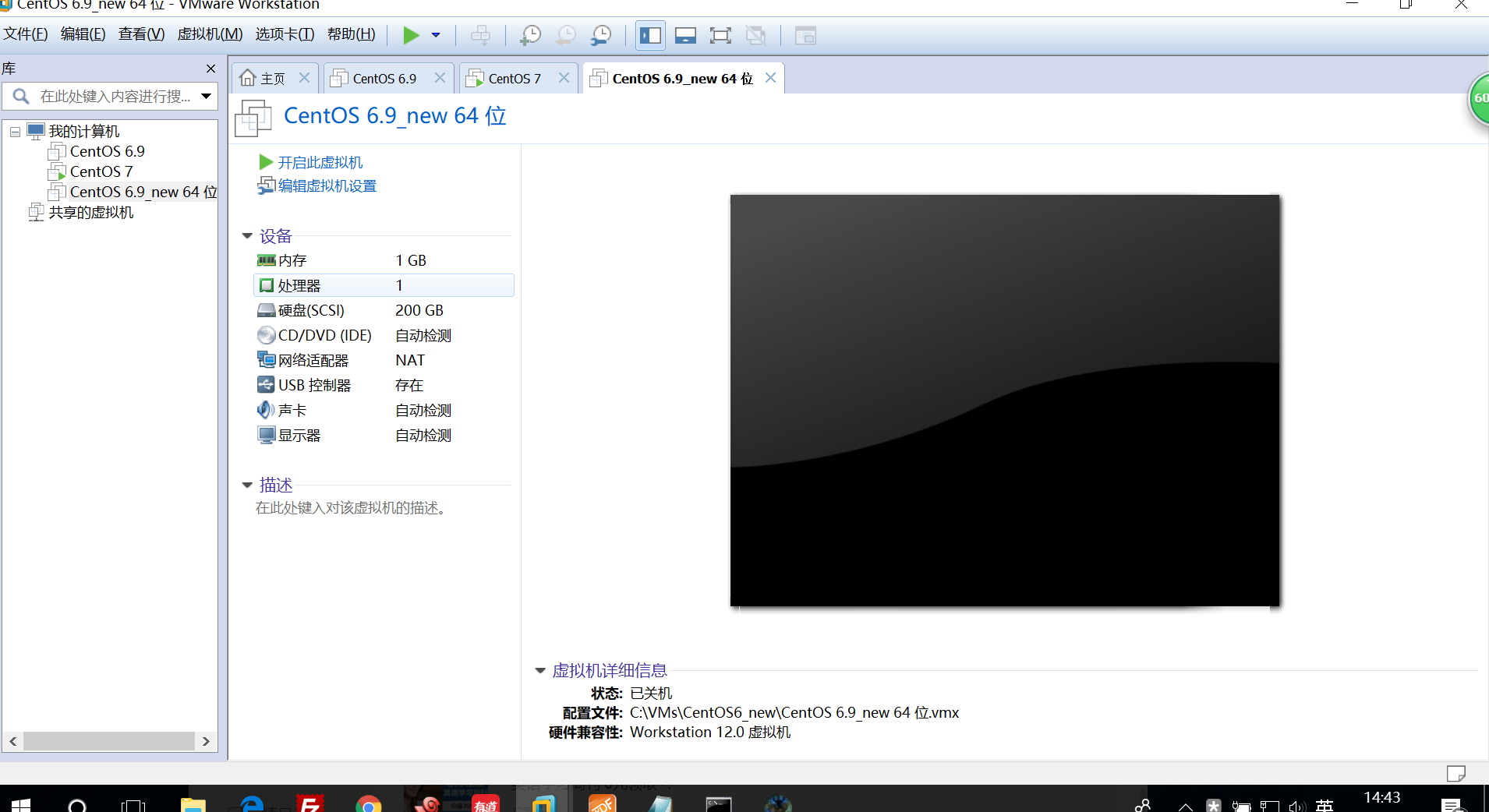Screen dimensions: 1489x812
Task: Select CentOS 6.9 in the library tree
Action: [107, 151]
